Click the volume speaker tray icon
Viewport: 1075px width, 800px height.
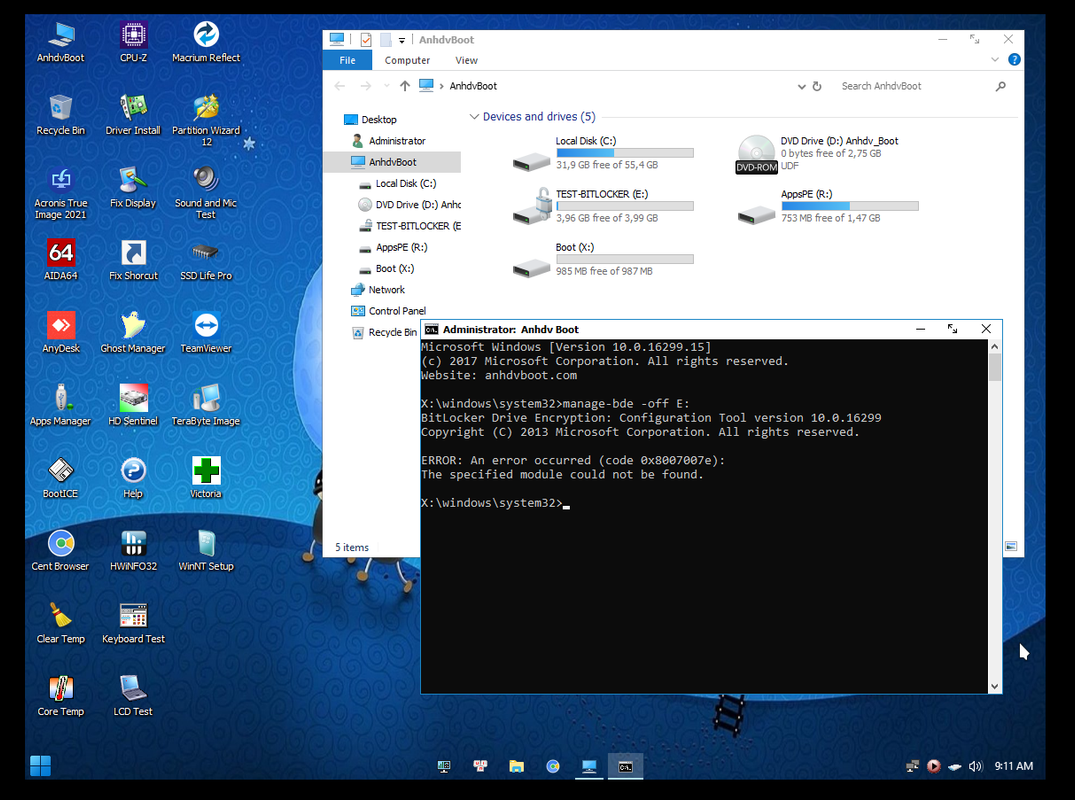975,766
